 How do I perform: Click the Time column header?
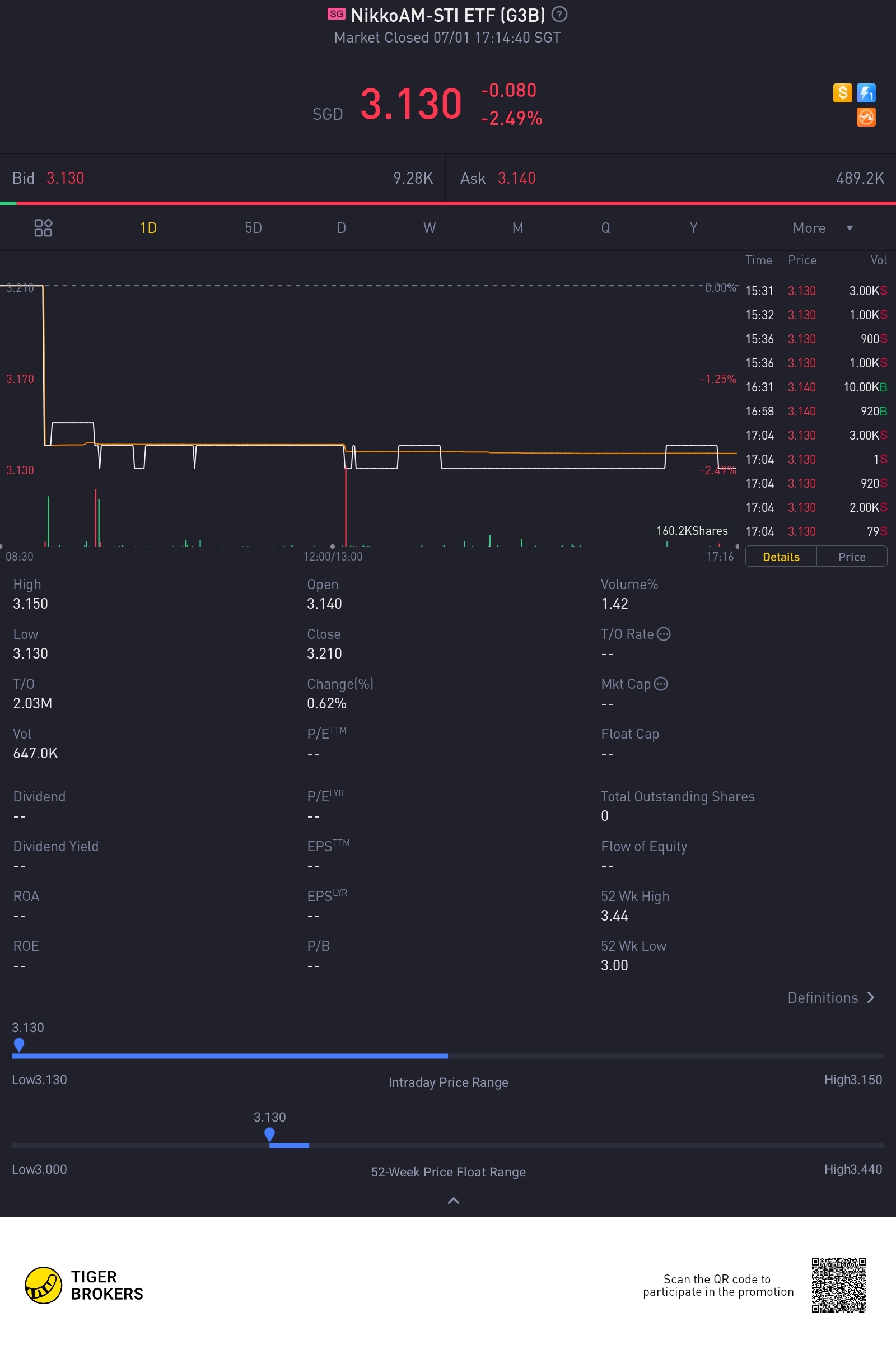(x=759, y=260)
